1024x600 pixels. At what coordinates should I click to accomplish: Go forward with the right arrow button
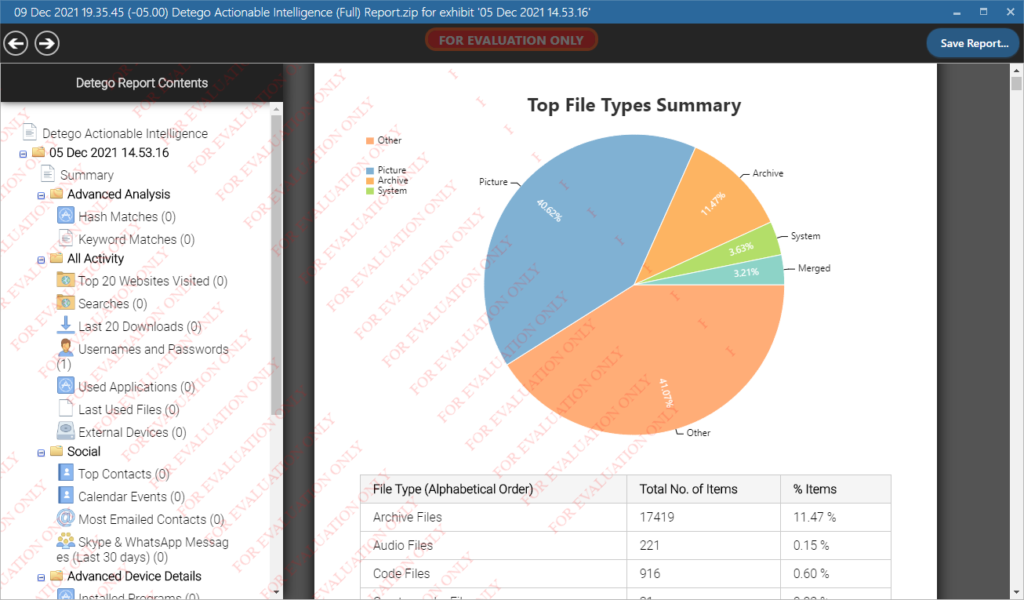[x=47, y=43]
